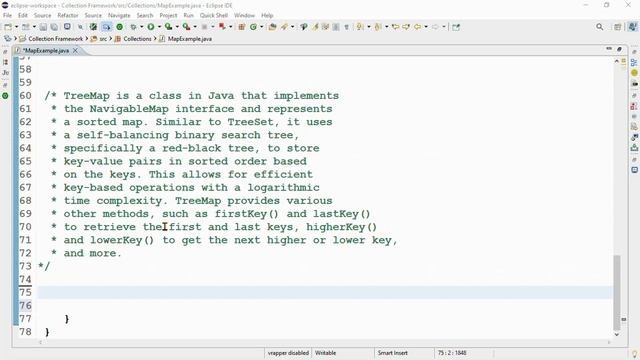The height and width of the screenshot is (360, 640).
Task: Click the Smart Insert status entry
Action: pyautogui.click(x=392, y=353)
